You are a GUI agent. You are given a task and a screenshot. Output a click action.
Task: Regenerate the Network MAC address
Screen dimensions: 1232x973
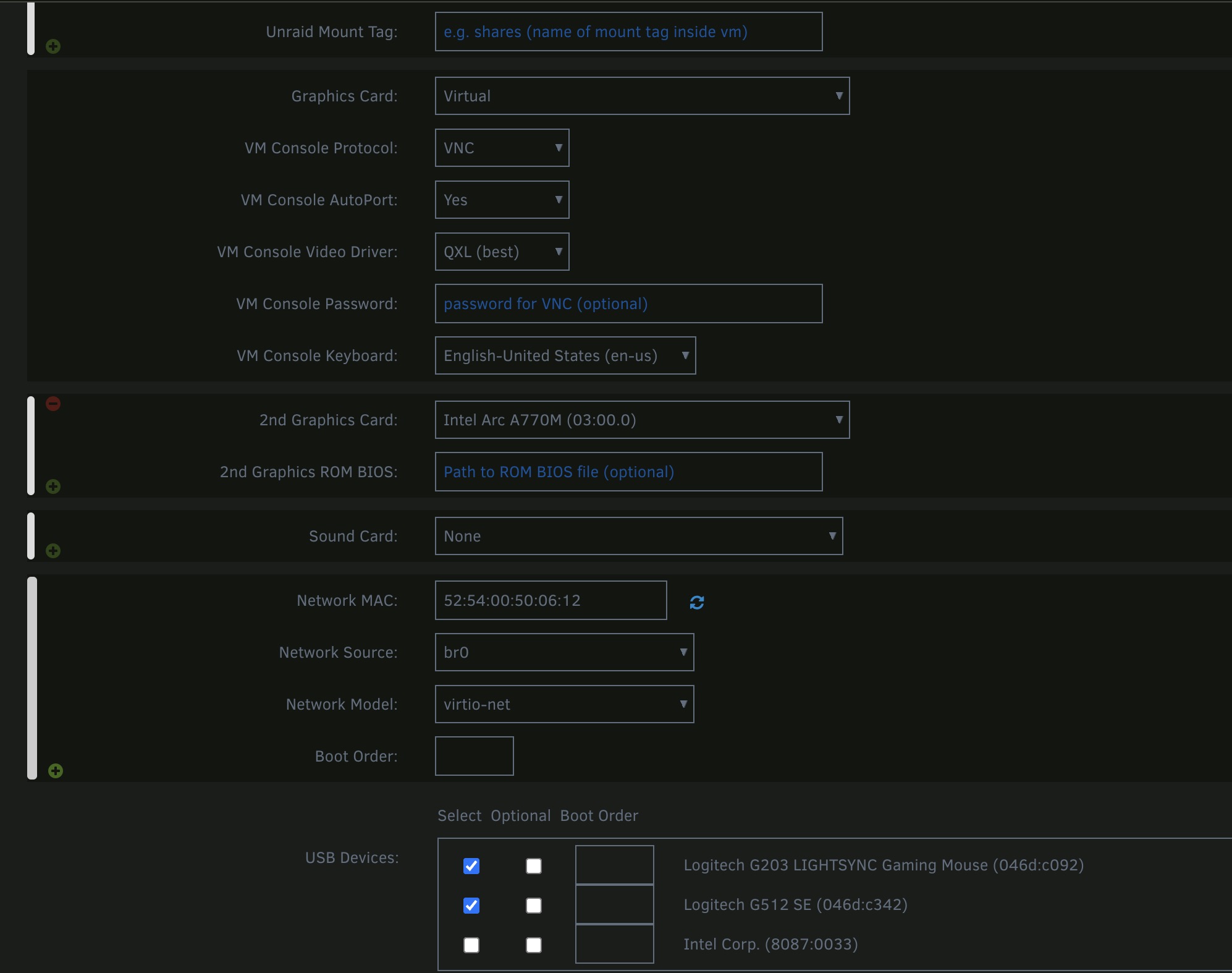coord(697,602)
